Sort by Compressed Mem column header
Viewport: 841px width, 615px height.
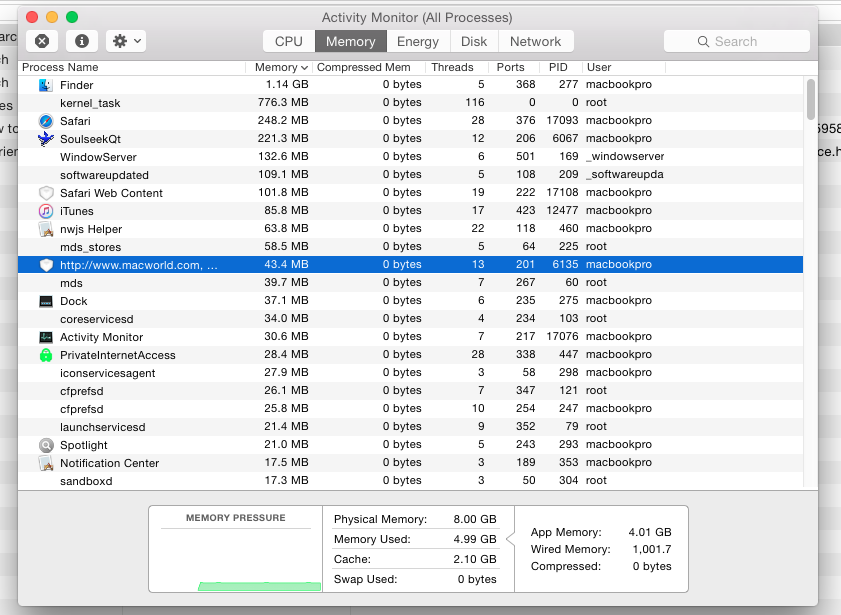pyautogui.click(x=369, y=67)
